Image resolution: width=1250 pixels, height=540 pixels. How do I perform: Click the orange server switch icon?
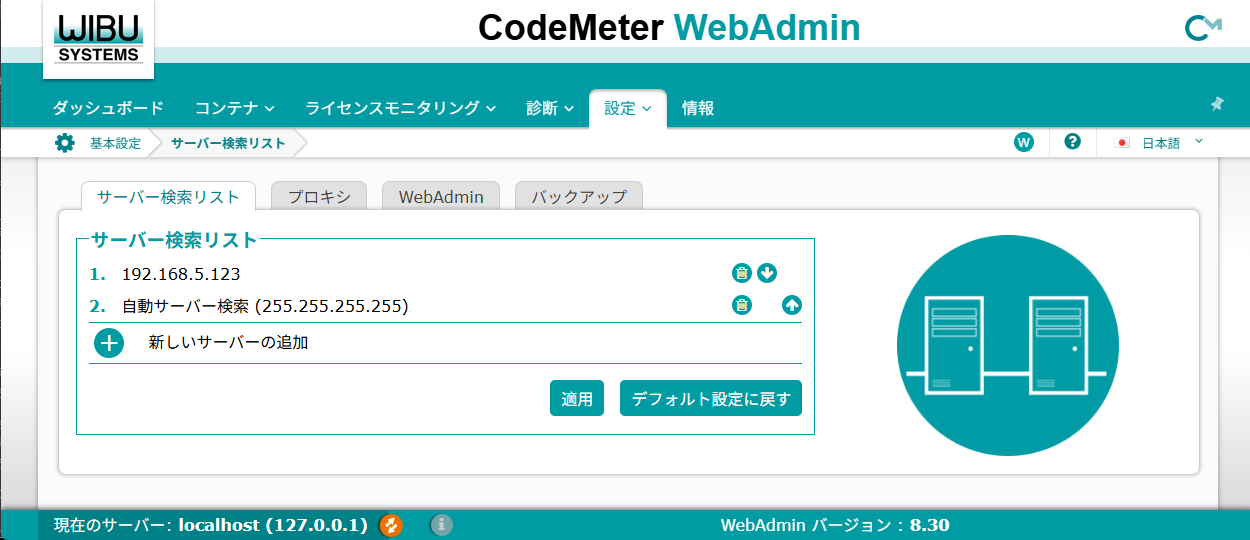[x=391, y=525]
